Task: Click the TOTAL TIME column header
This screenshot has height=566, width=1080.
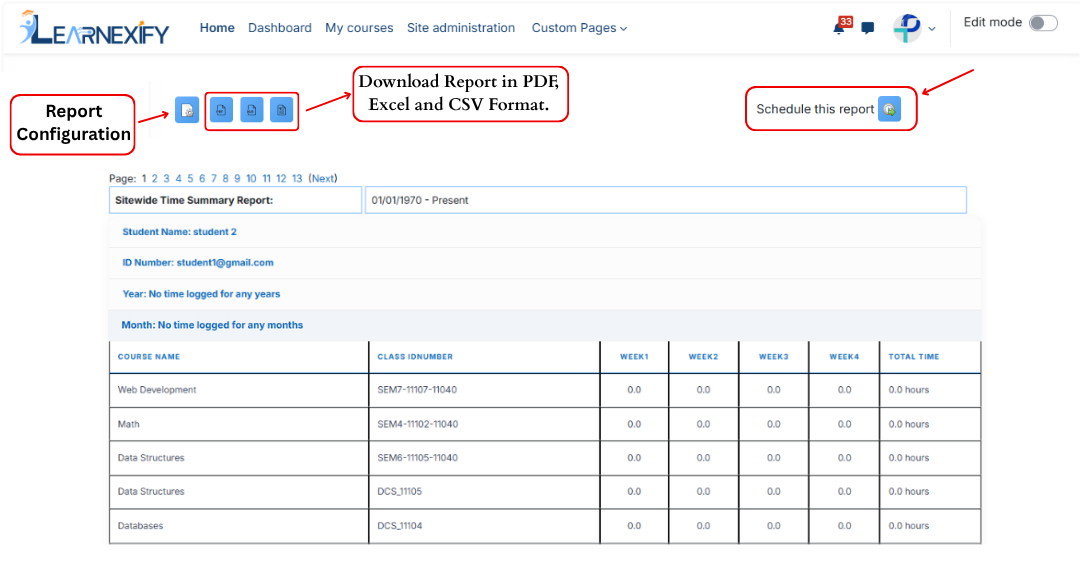Action: 914,357
